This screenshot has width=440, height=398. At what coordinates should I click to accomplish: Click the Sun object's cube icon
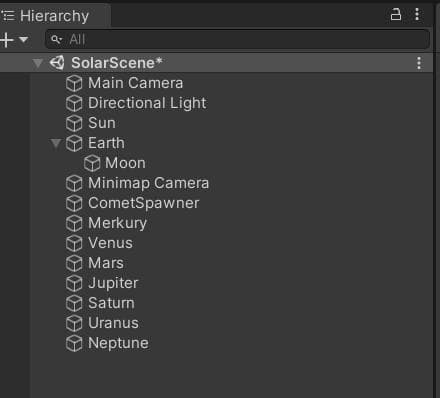(74, 123)
